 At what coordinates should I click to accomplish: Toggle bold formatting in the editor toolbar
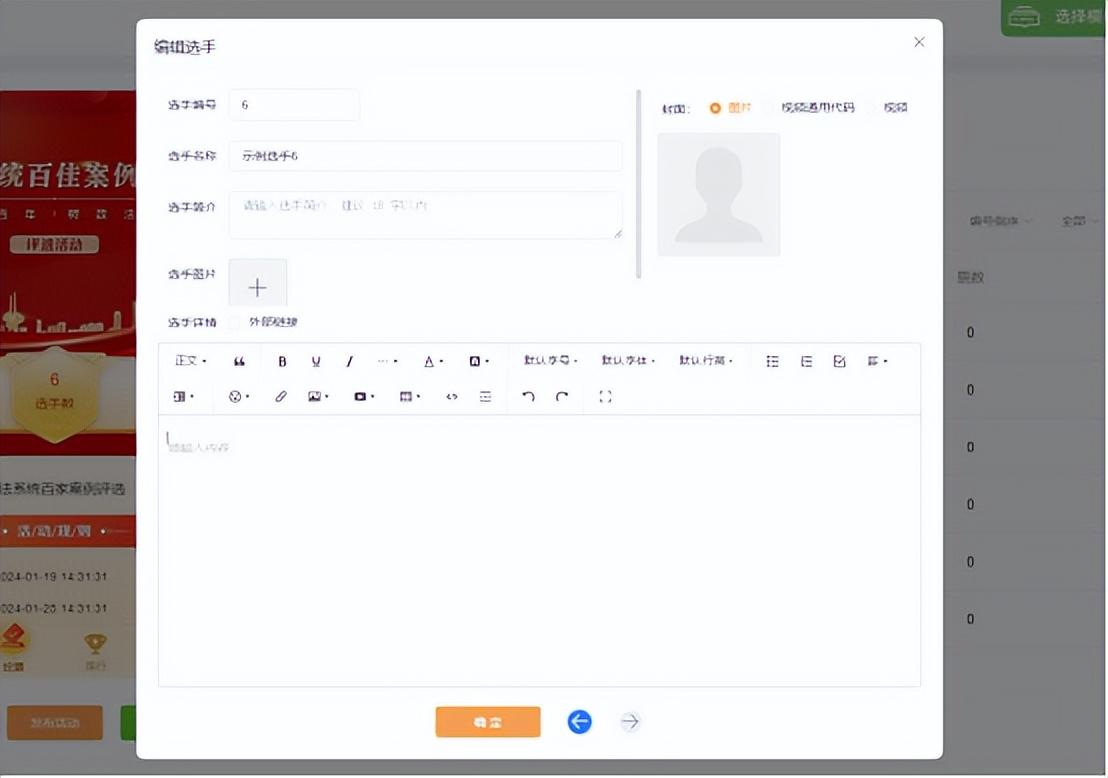282,362
